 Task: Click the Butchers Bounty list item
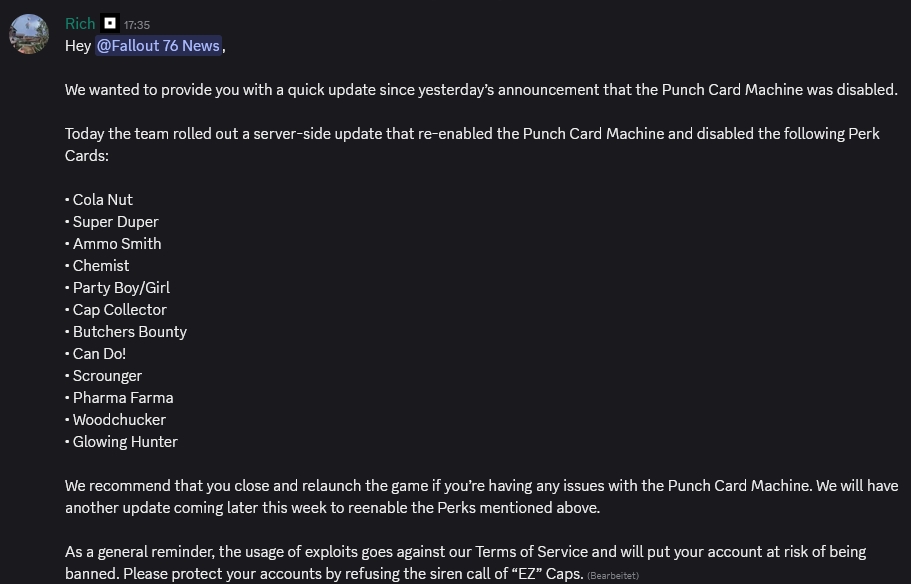pyautogui.click(x=129, y=331)
